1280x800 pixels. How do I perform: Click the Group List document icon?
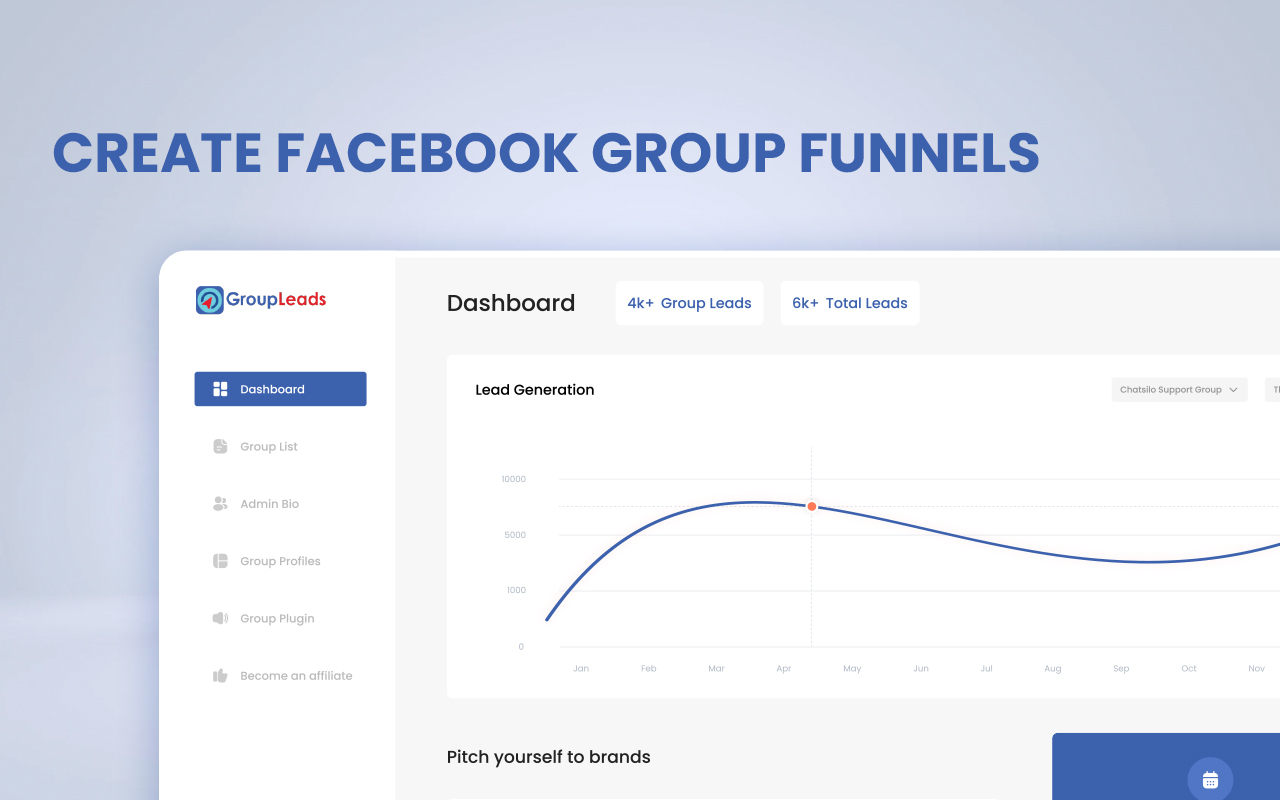(x=219, y=446)
